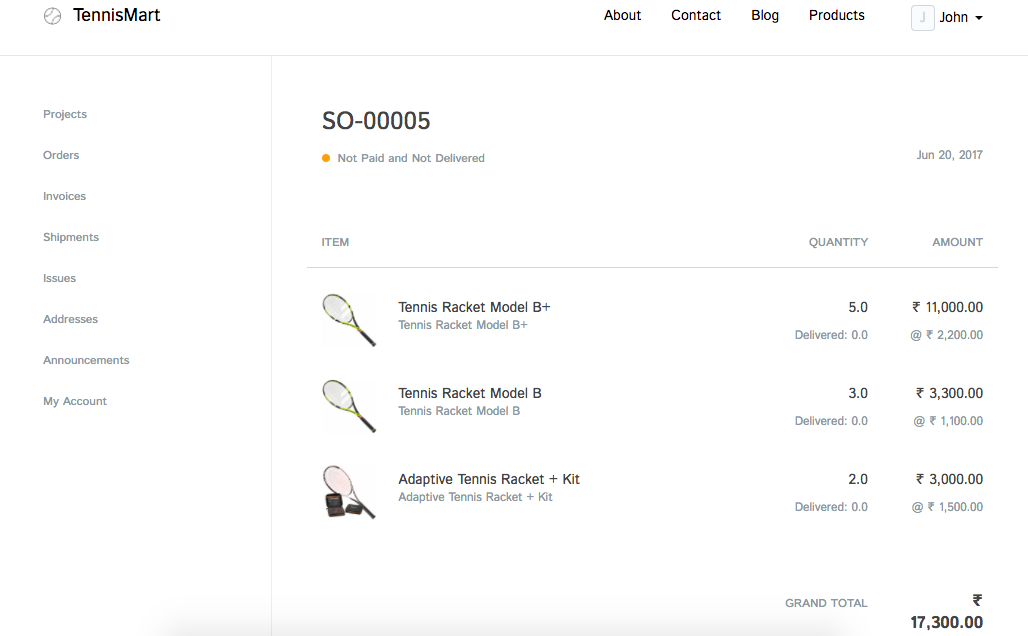Click the TennisMart brand name
Image resolution: width=1028 pixels, height=636 pixels.
116,15
